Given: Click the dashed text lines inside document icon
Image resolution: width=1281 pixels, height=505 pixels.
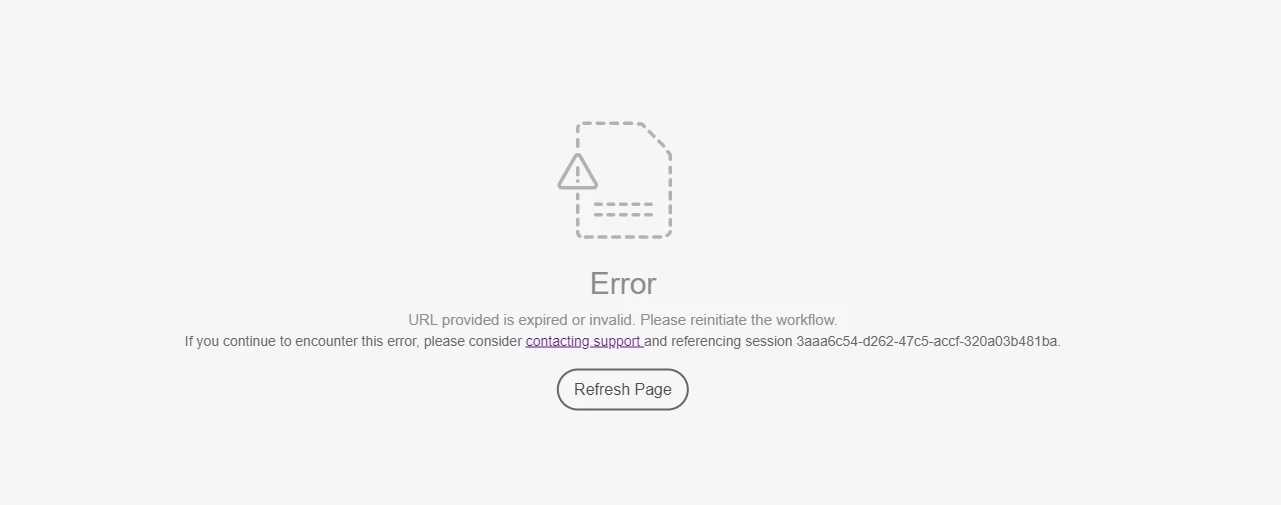Looking at the screenshot, I should pyautogui.click(x=623, y=209).
